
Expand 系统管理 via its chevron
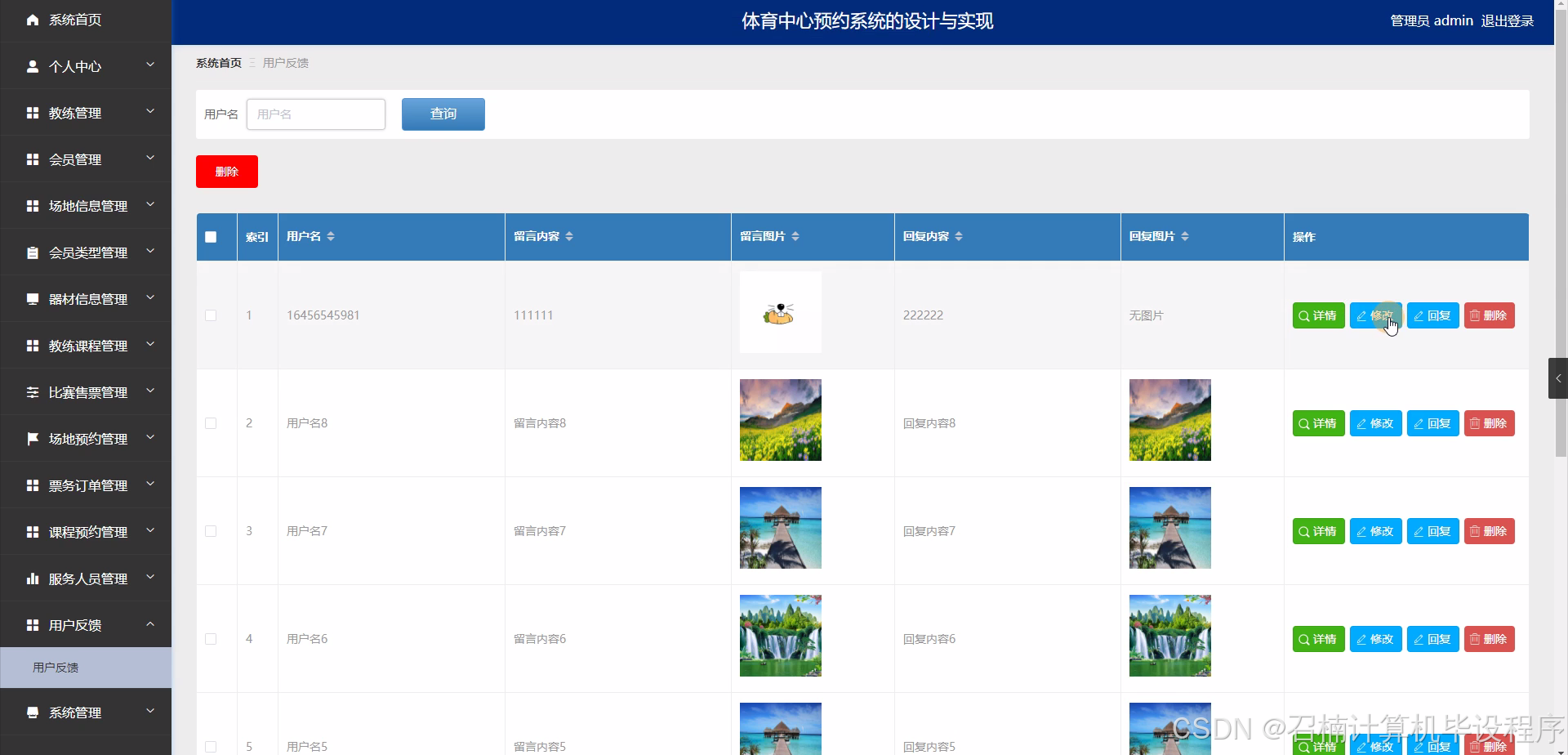(x=150, y=711)
